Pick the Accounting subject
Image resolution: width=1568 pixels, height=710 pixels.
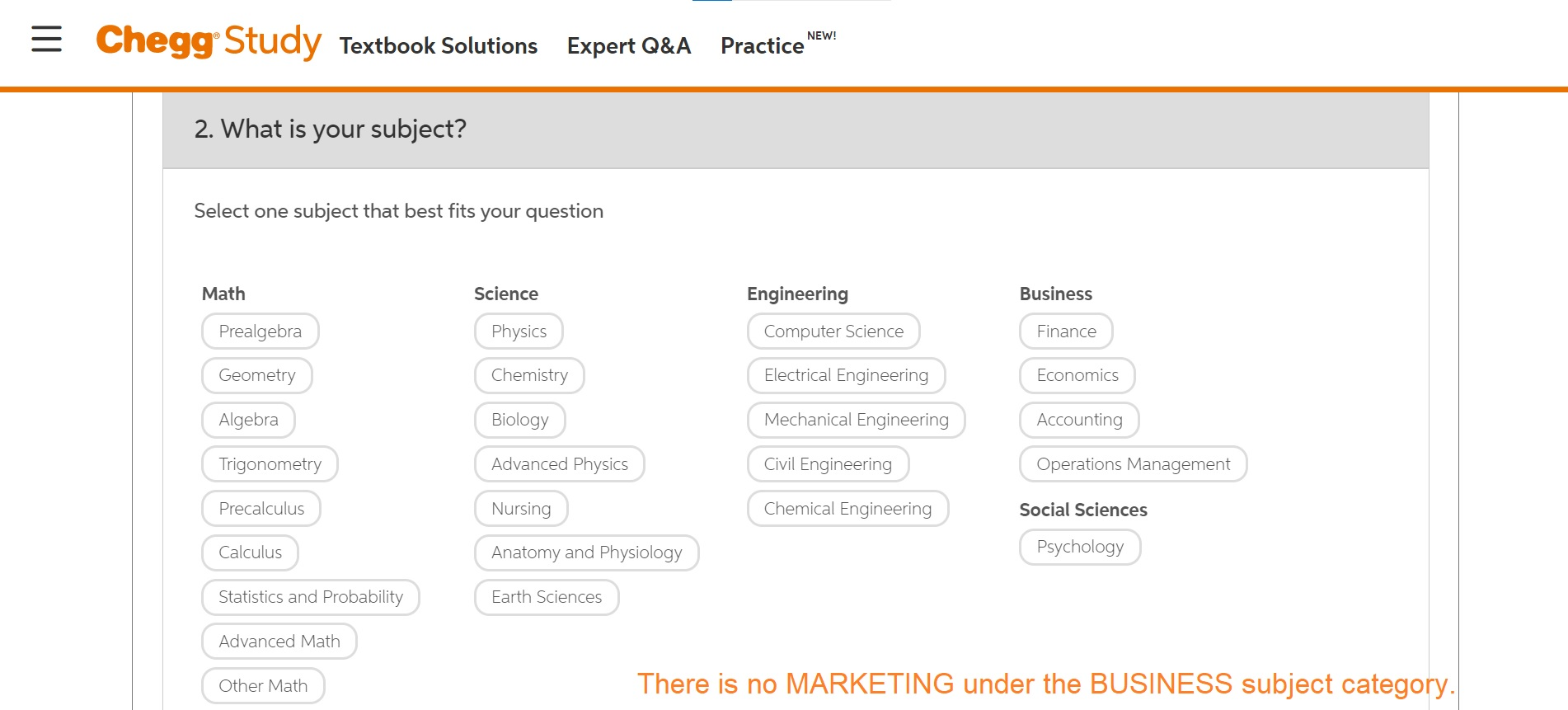[1078, 420]
